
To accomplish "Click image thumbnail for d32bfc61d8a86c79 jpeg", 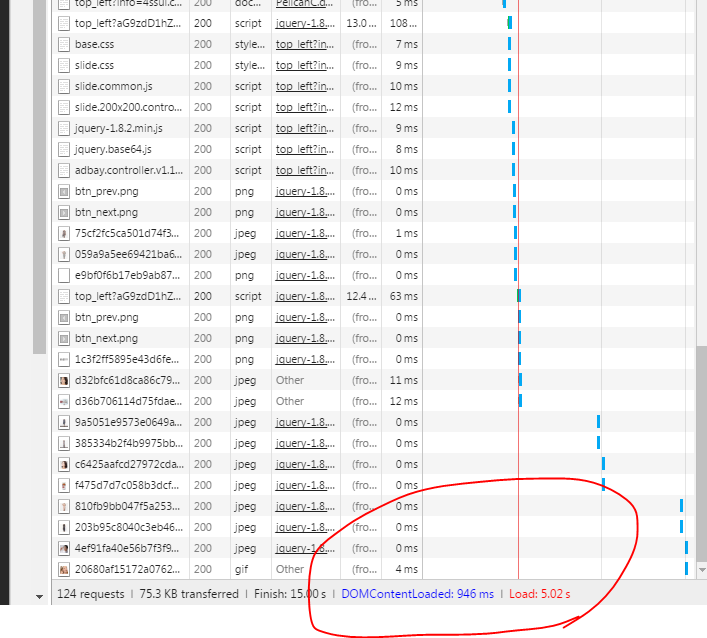I will pyautogui.click(x=64, y=380).
